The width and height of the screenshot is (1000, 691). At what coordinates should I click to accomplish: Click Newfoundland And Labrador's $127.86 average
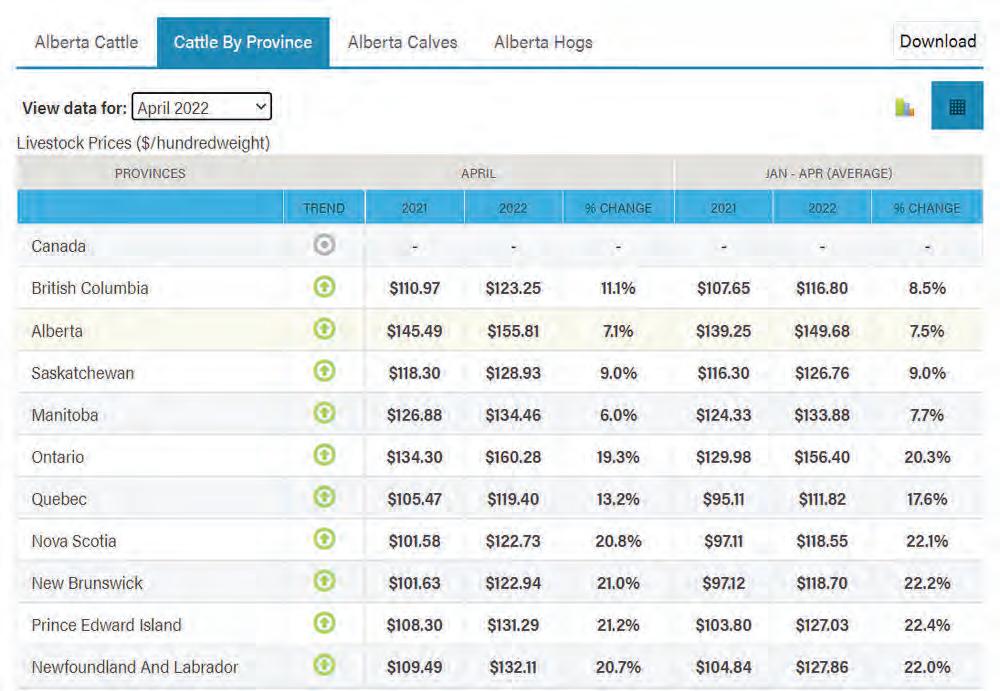pyautogui.click(x=822, y=667)
